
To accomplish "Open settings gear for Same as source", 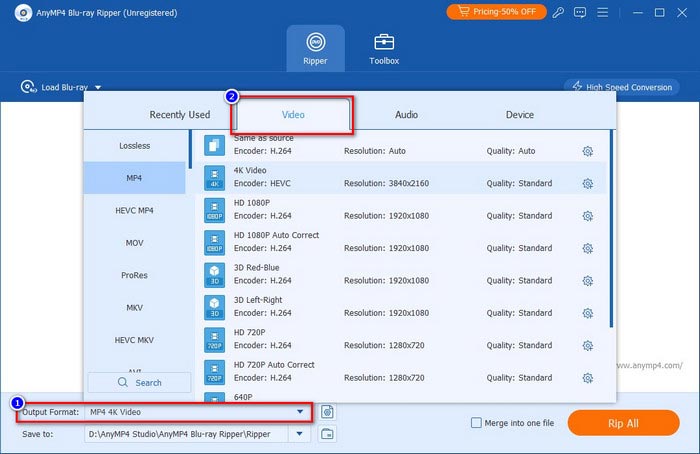I will coord(588,151).
